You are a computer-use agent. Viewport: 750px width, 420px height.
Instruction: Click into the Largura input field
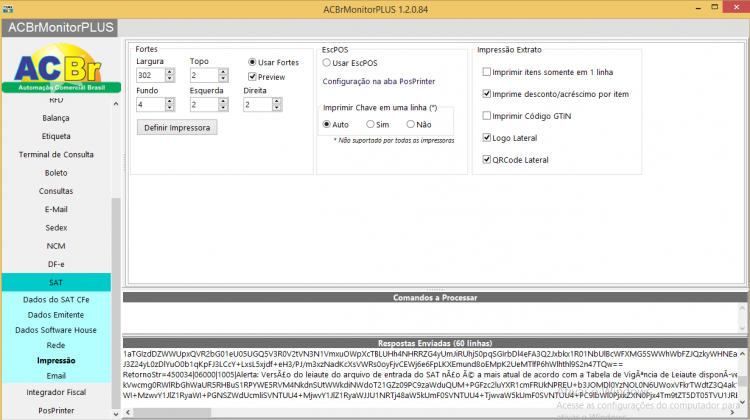pos(151,75)
